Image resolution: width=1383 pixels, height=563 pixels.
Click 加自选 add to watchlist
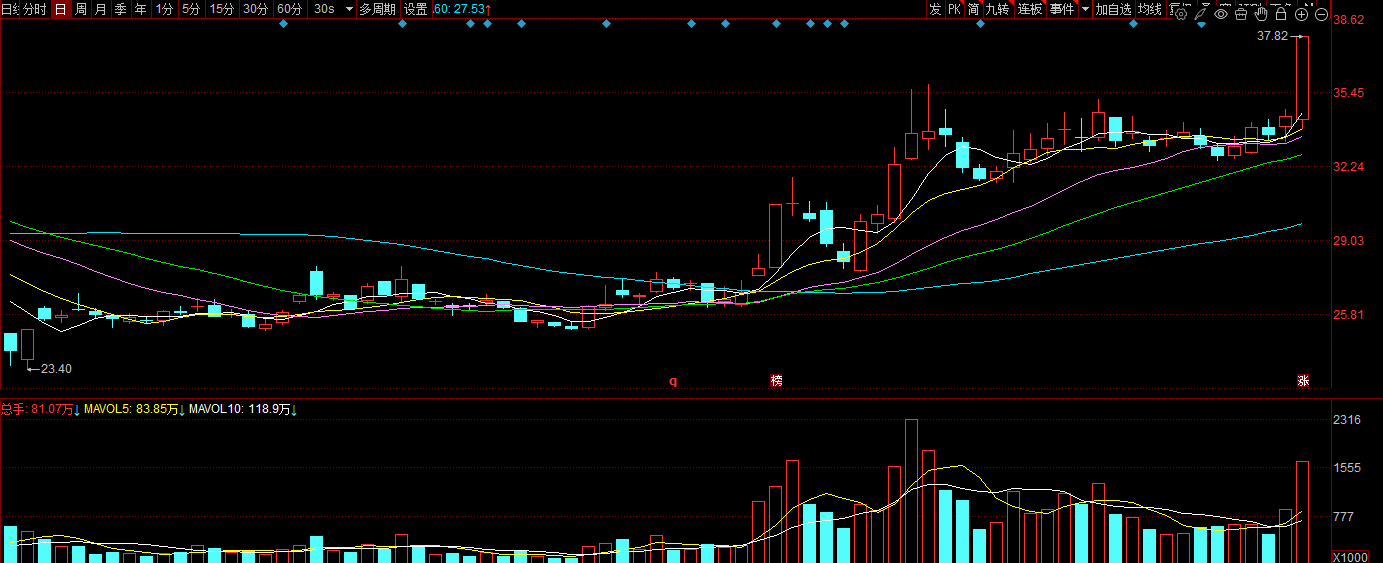coord(1113,9)
